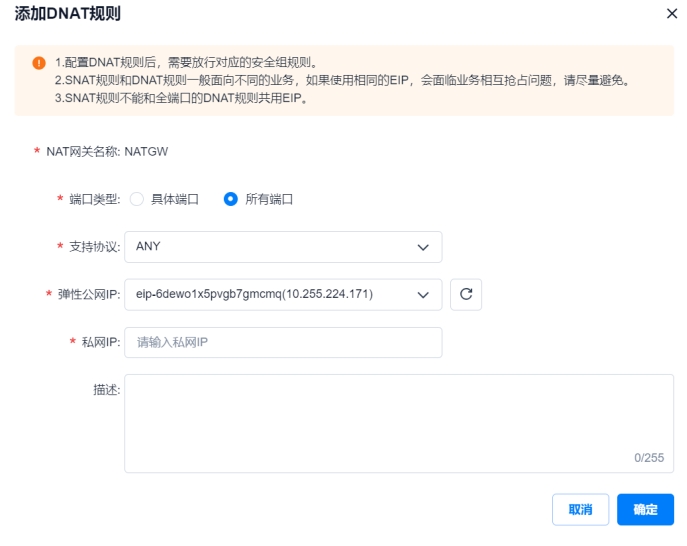Viewport: 687px width, 546px height.
Task: Select the 具体端口 radio button
Action: (137, 199)
